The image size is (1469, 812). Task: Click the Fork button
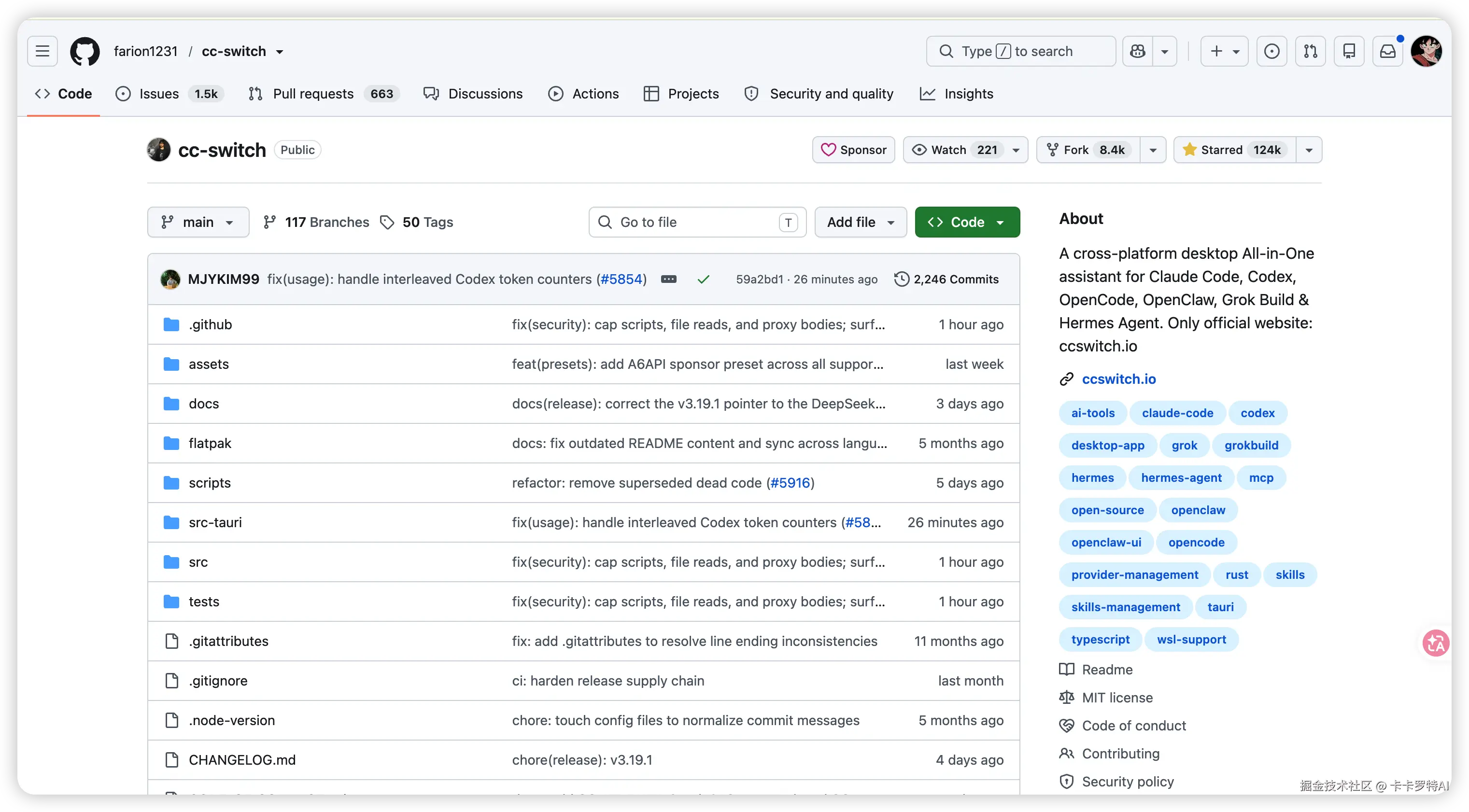pos(1088,150)
